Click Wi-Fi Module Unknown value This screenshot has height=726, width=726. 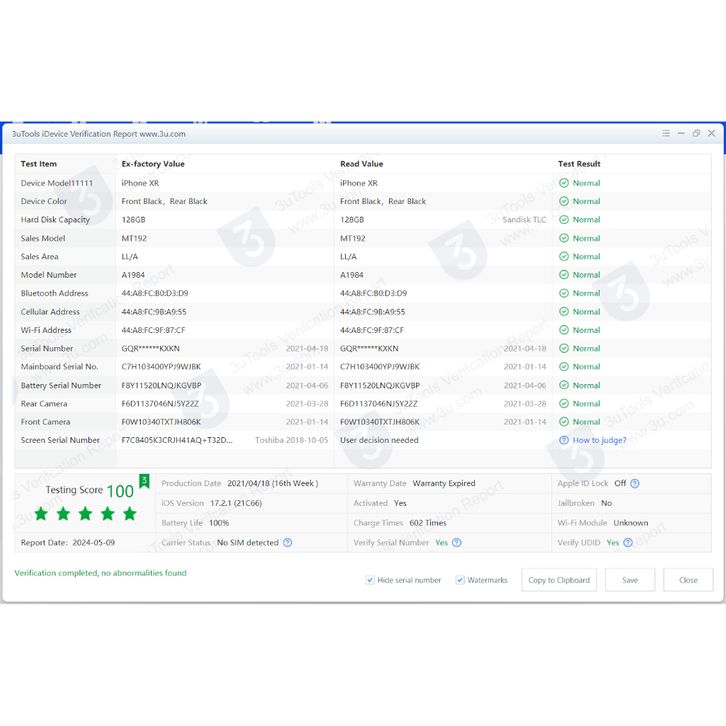(631, 523)
